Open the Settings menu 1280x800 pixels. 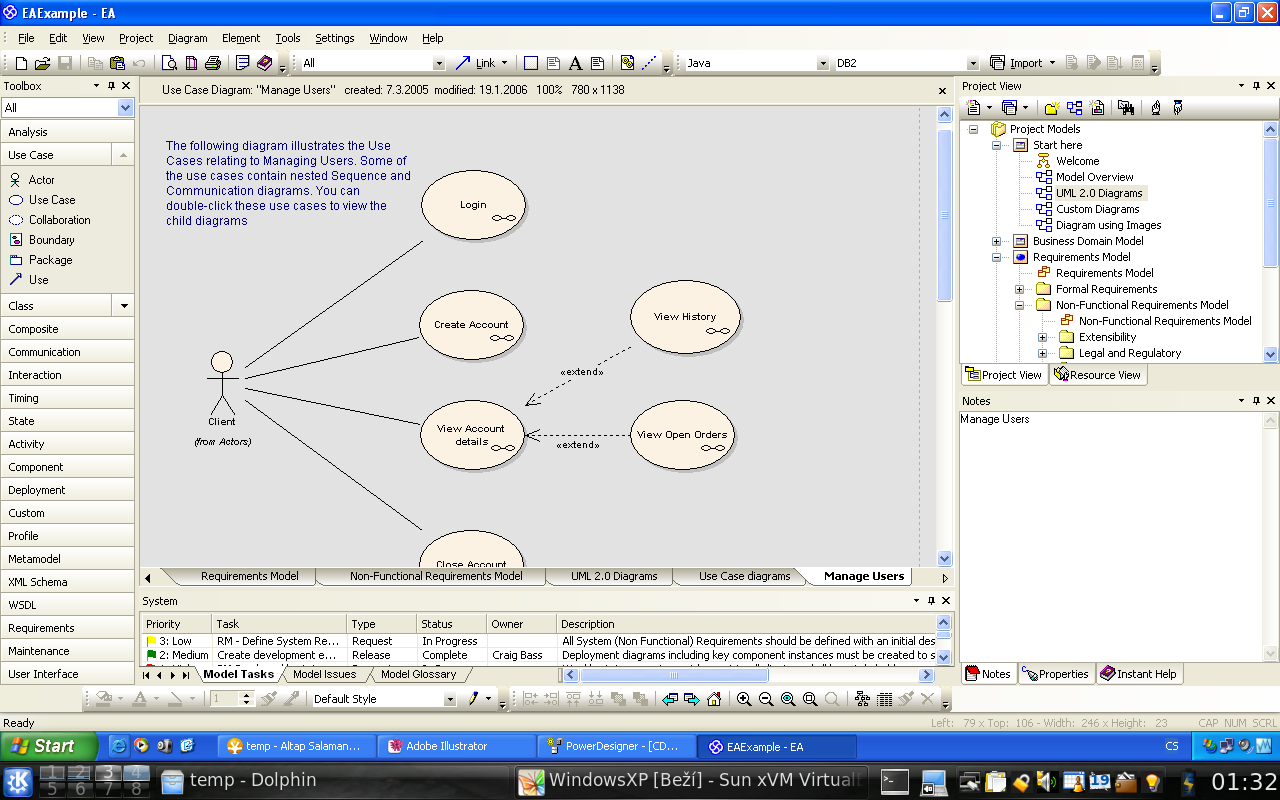[335, 38]
